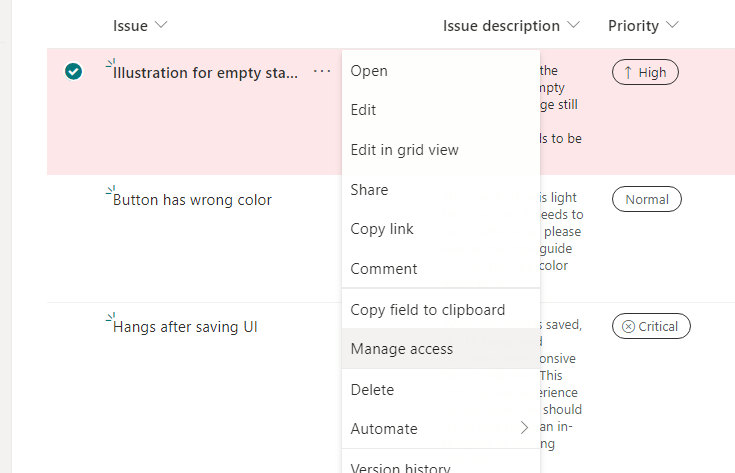
Task: Expand the Automate submenu arrow
Action: tap(524, 428)
